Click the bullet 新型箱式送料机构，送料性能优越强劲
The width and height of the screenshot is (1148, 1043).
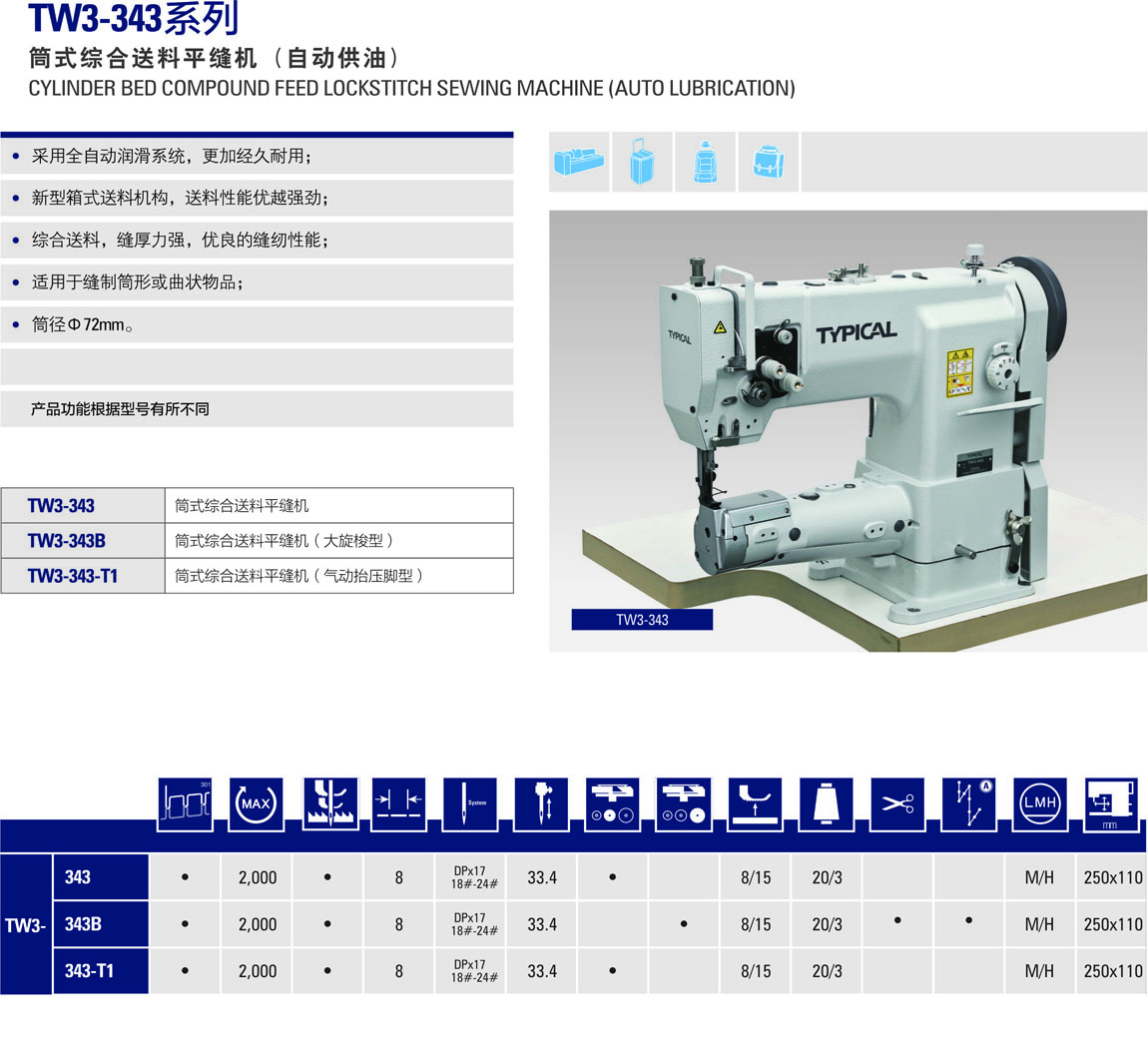(180, 198)
